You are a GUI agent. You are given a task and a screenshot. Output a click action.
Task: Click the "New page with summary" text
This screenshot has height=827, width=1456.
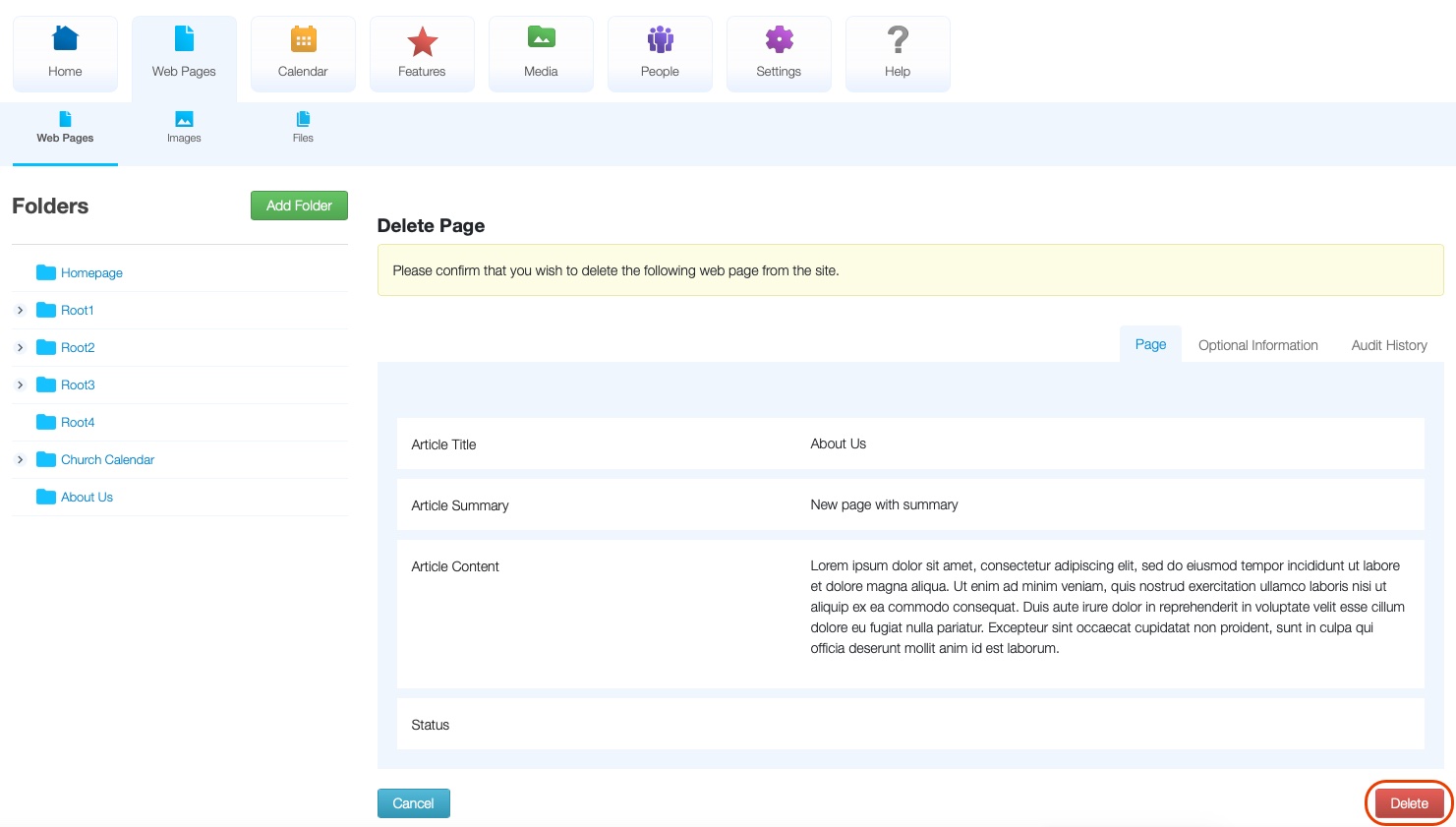pos(884,504)
